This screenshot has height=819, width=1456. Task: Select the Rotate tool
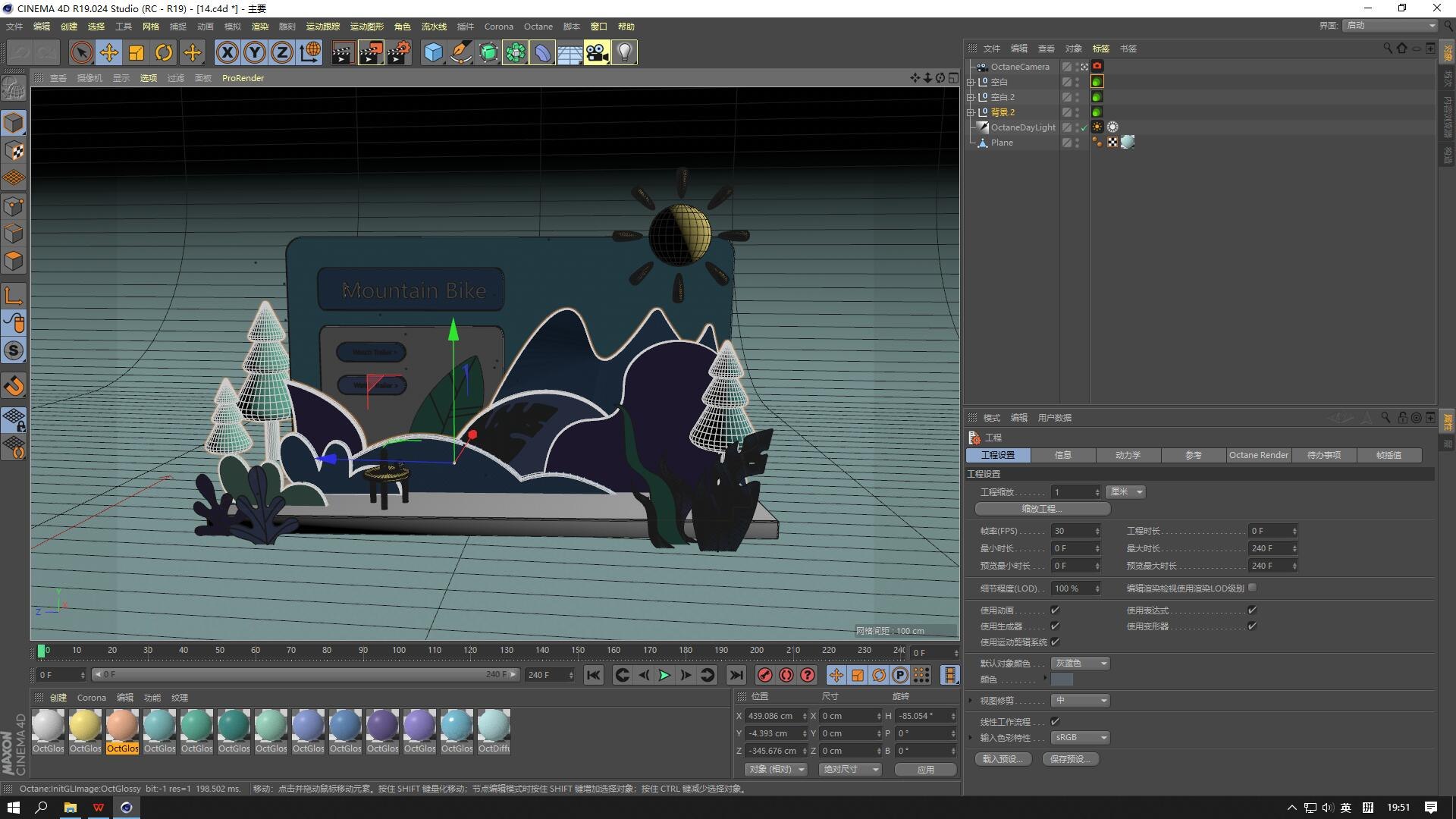164,52
